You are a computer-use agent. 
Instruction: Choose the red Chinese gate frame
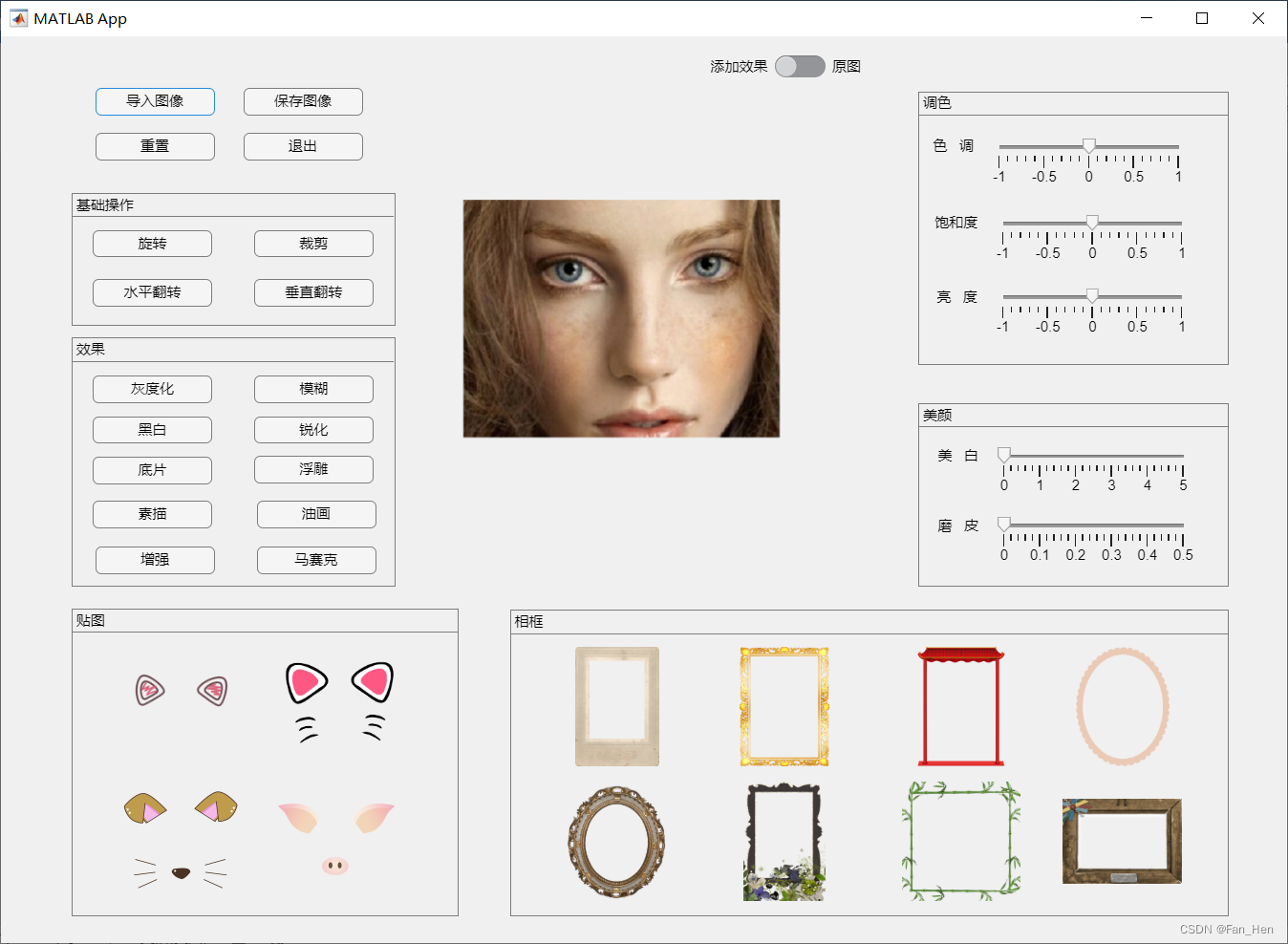click(x=961, y=706)
